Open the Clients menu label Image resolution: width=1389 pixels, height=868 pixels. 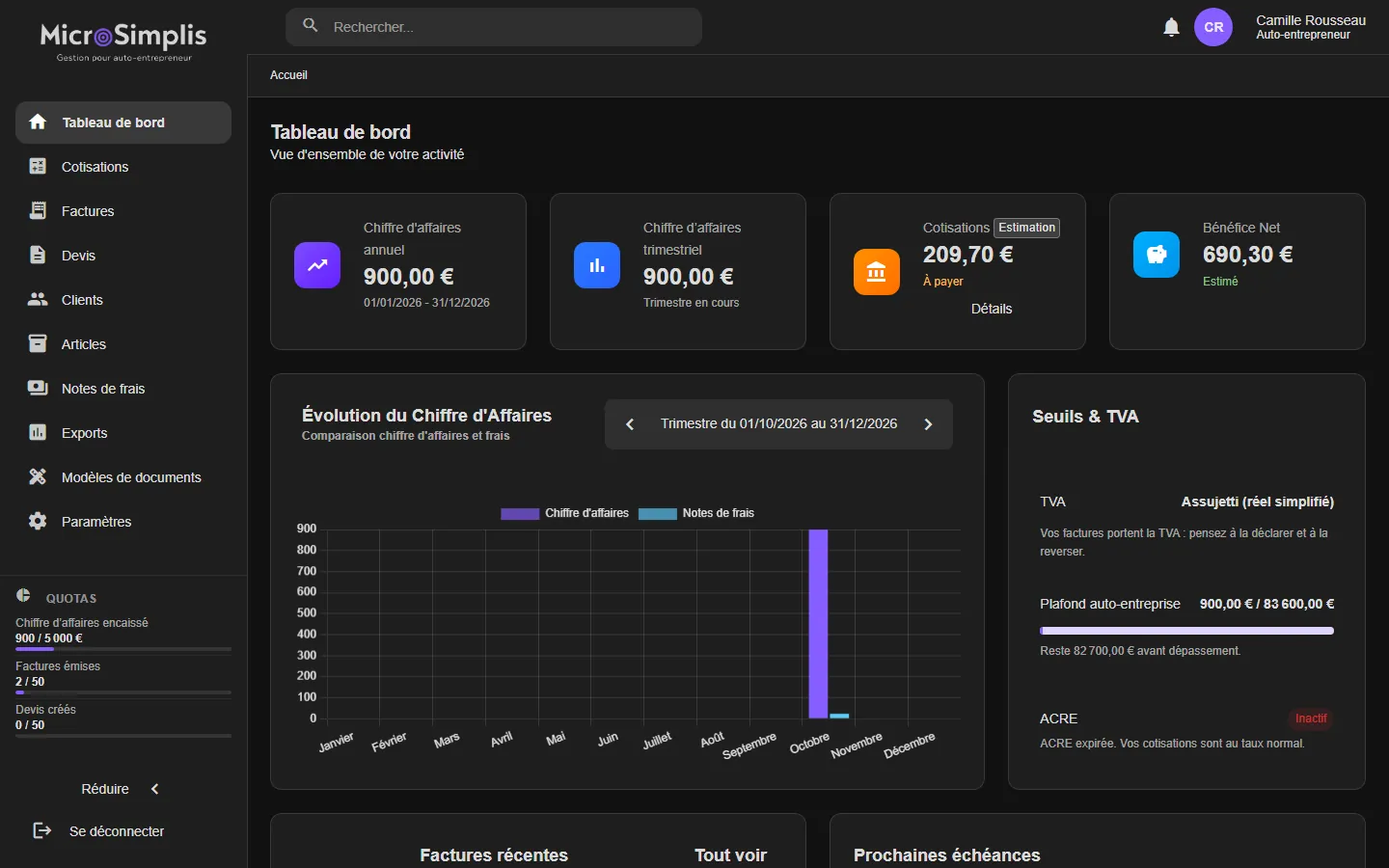tap(82, 300)
